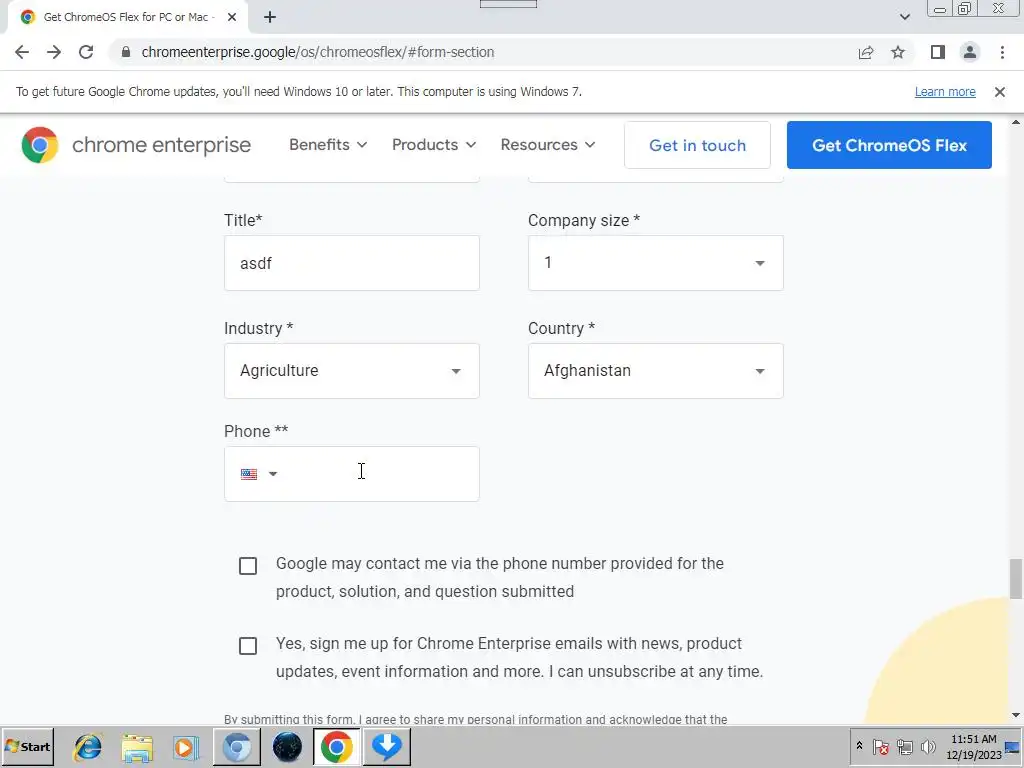The image size is (1024, 768).
Task: Click the Get ChromeOS Flex button
Action: tap(889, 145)
